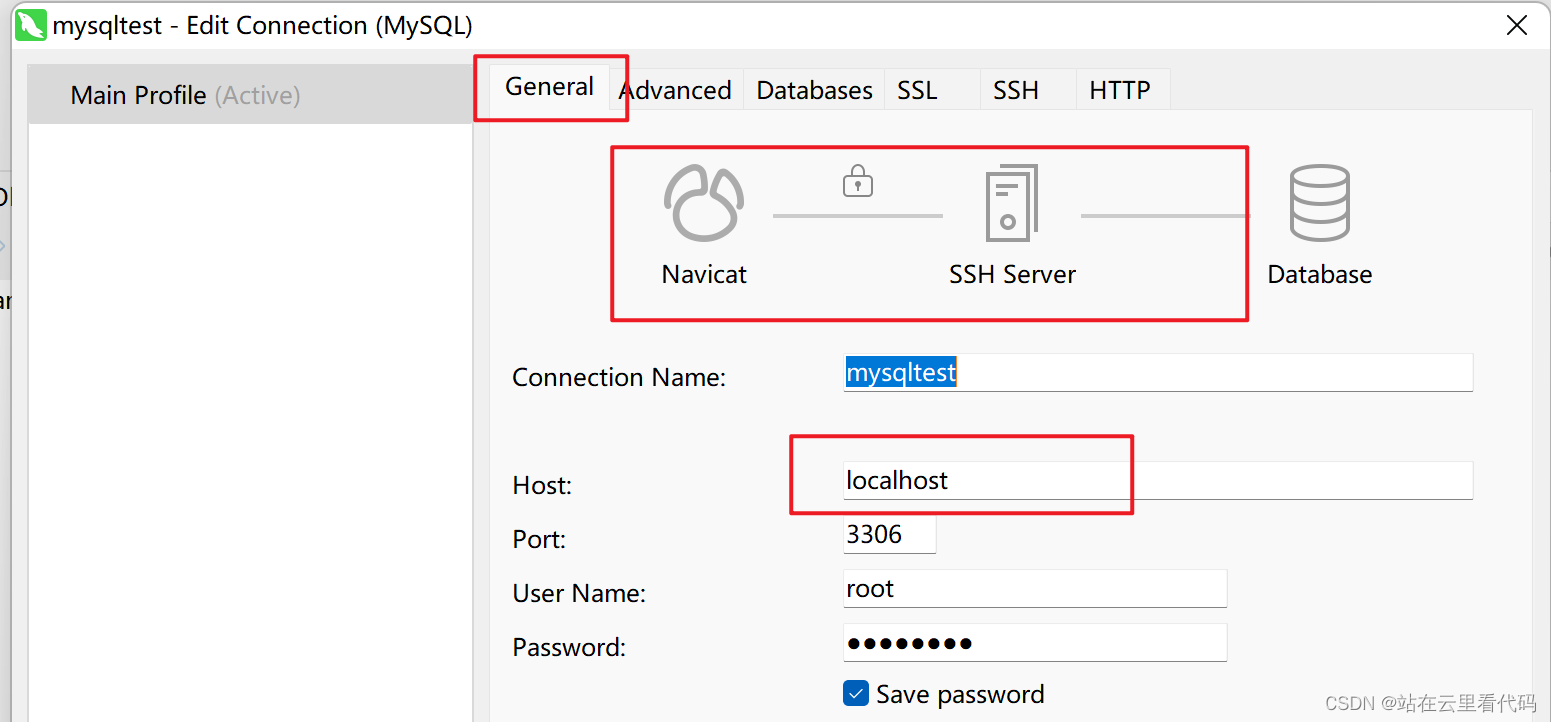1551x722 pixels.
Task: Click the Password input field
Action: (x=1035, y=642)
